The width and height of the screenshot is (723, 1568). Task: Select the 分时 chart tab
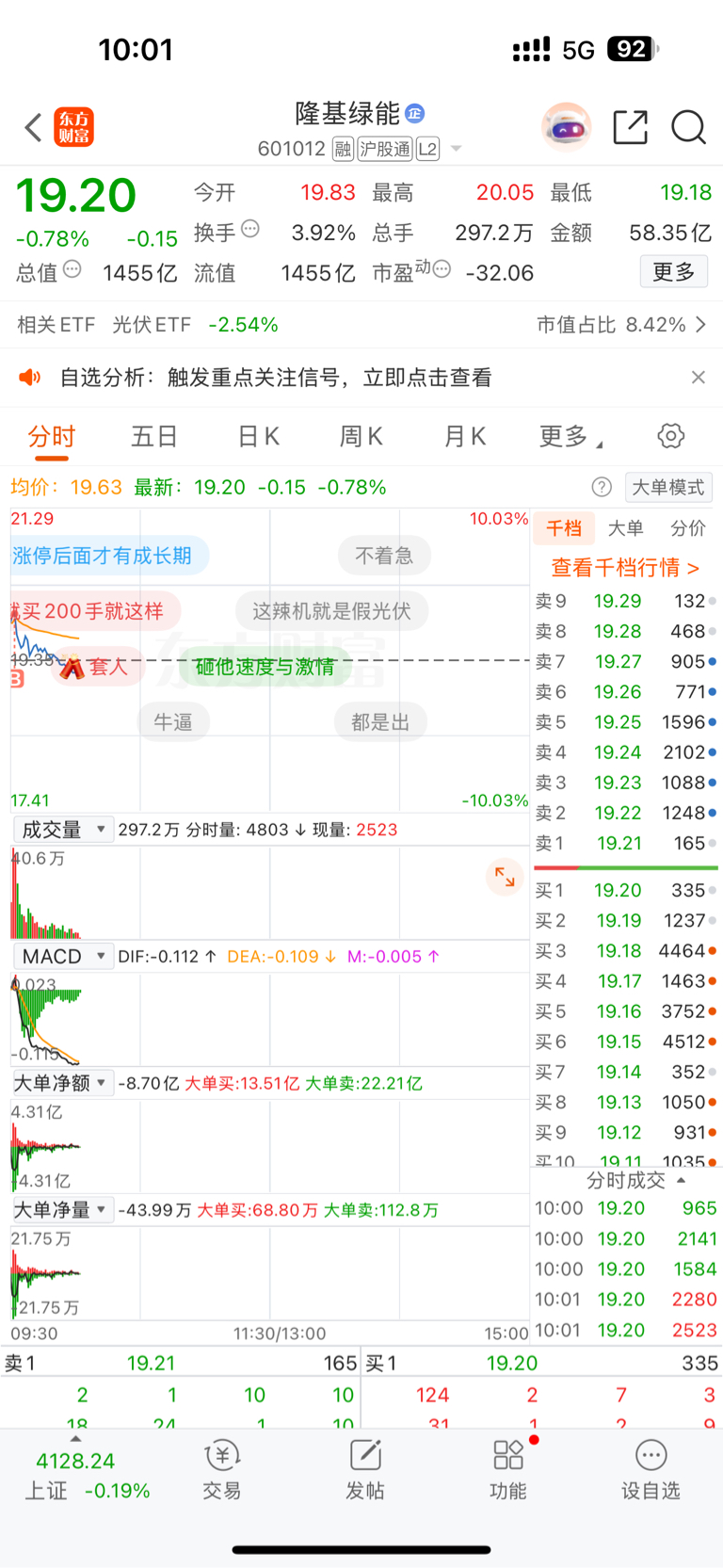52,436
